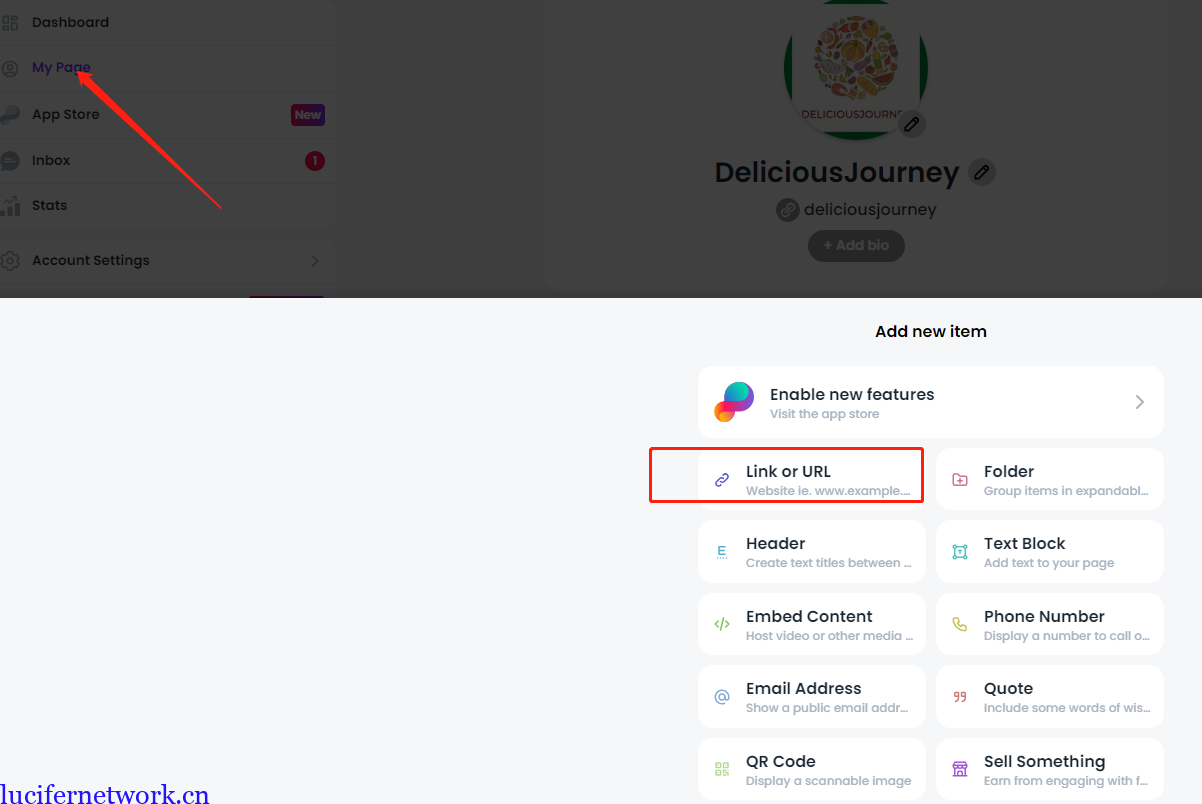The width and height of the screenshot is (1202, 804).
Task: Open the Dashboard menu item
Action: 70,22
